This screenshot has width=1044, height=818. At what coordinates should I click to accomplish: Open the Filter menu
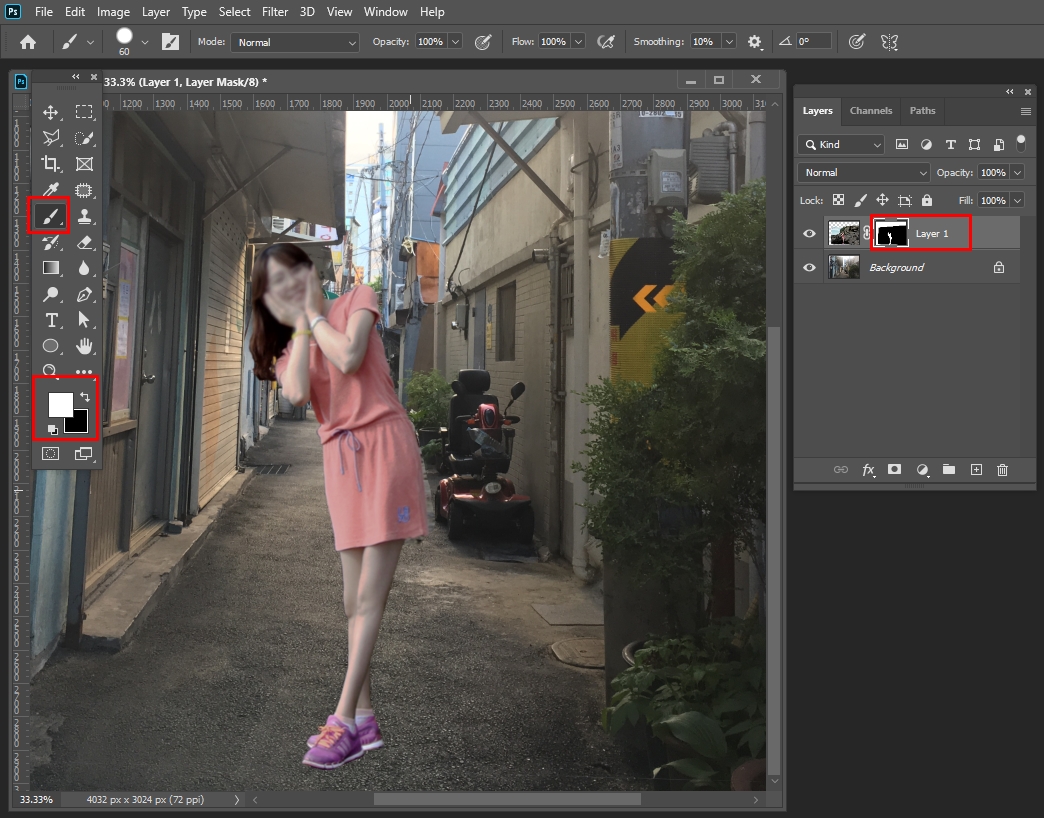pyautogui.click(x=277, y=12)
